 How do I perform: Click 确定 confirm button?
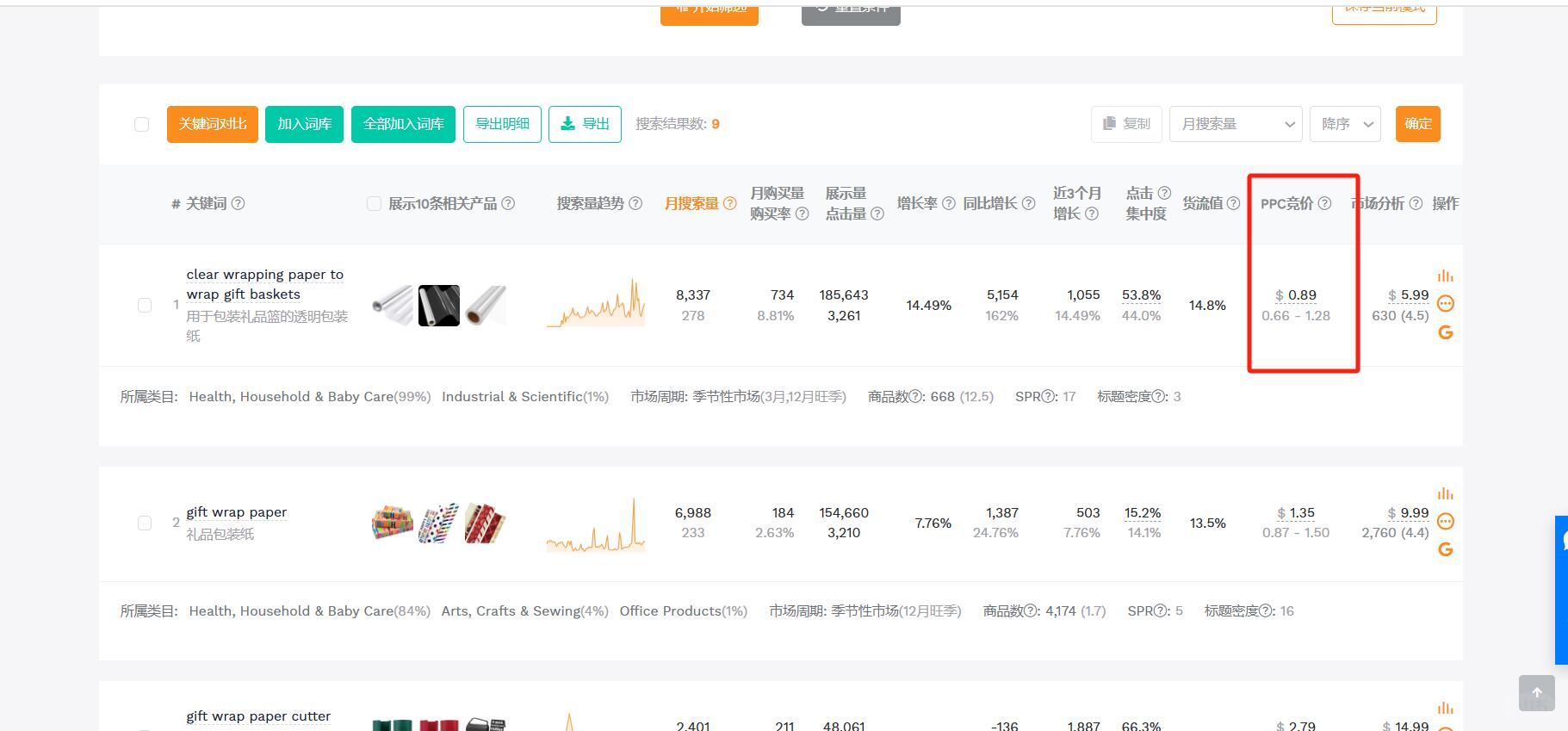click(x=1418, y=124)
